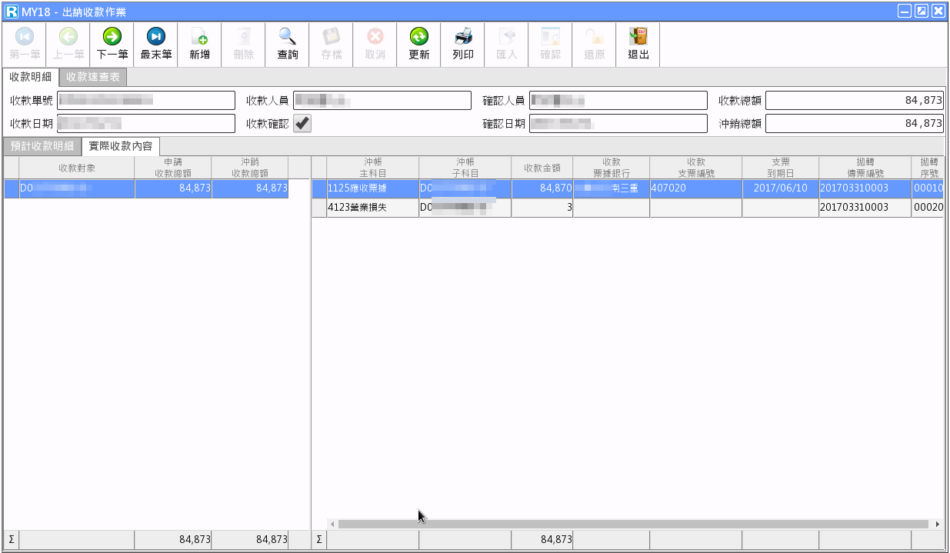Click the 確認人員 input field
This screenshot has height=553, width=950.
[618, 100]
